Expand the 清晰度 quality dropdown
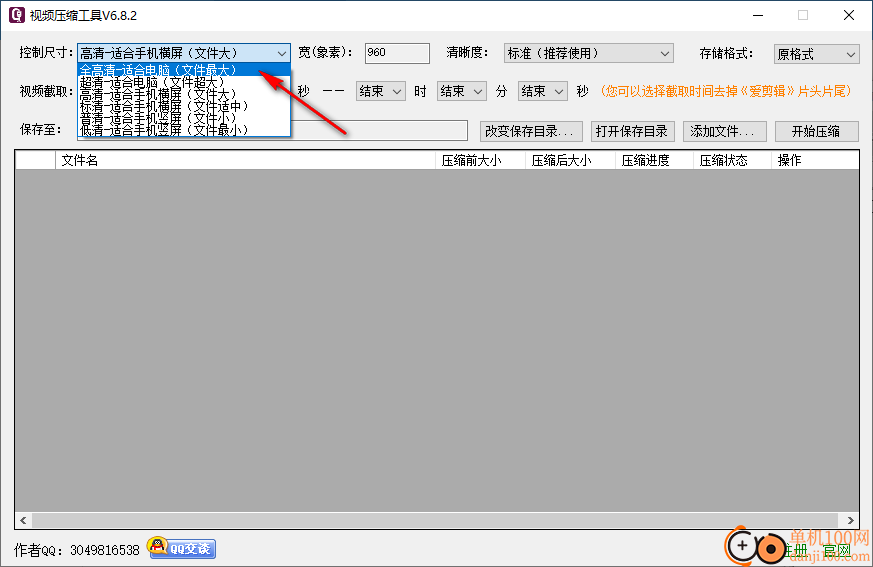Image resolution: width=873 pixels, height=567 pixels. coord(588,53)
